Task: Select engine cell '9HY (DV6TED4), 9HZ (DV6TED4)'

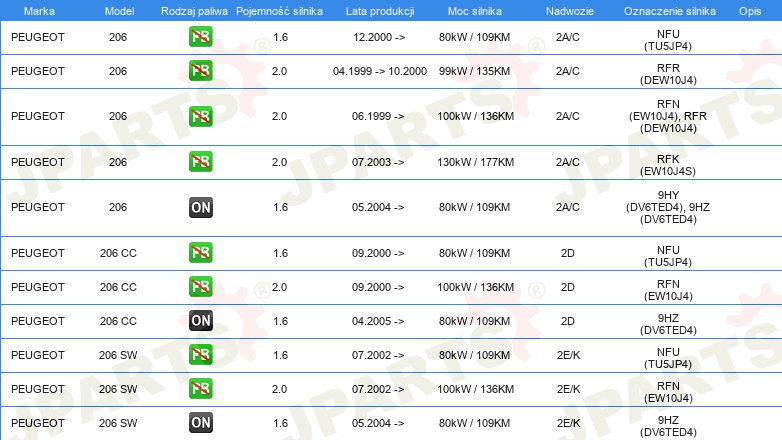Action: [x=668, y=207]
